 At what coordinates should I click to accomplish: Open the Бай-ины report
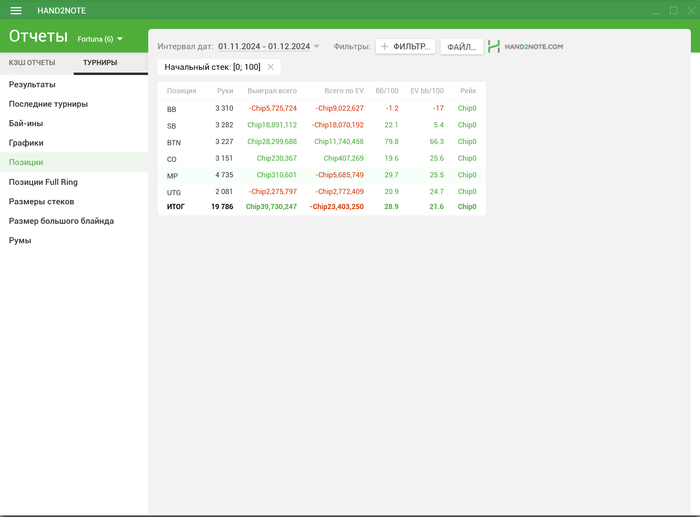tap(74, 123)
